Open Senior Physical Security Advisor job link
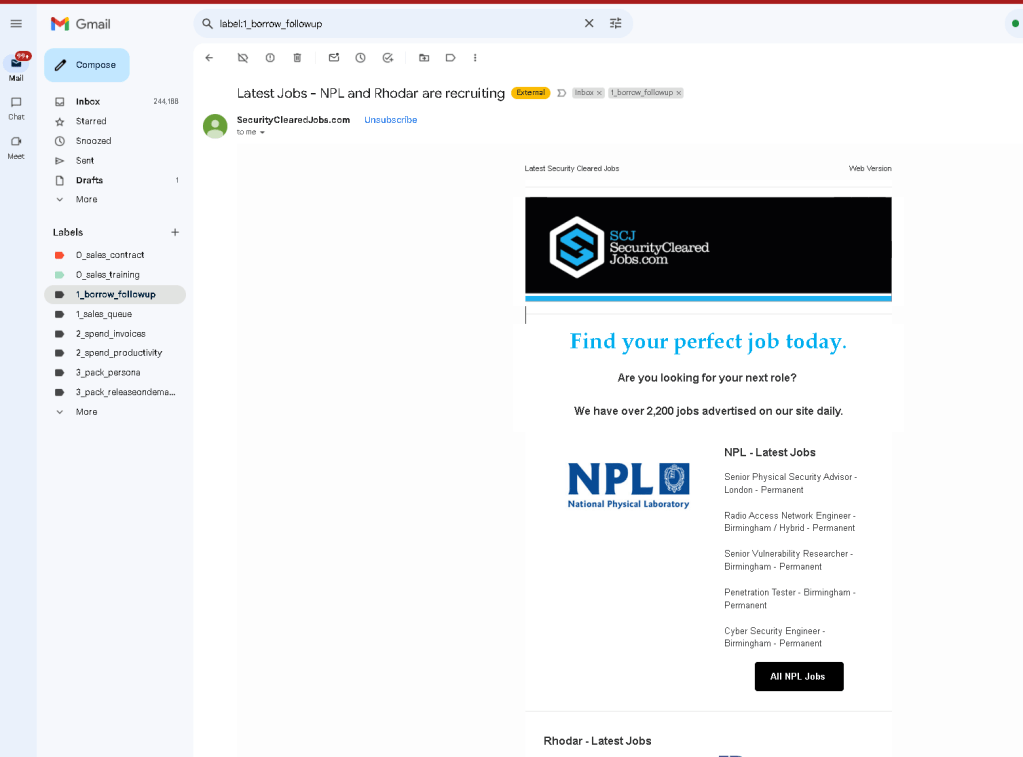The width and height of the screenshot is (1023, 757). 790,484
